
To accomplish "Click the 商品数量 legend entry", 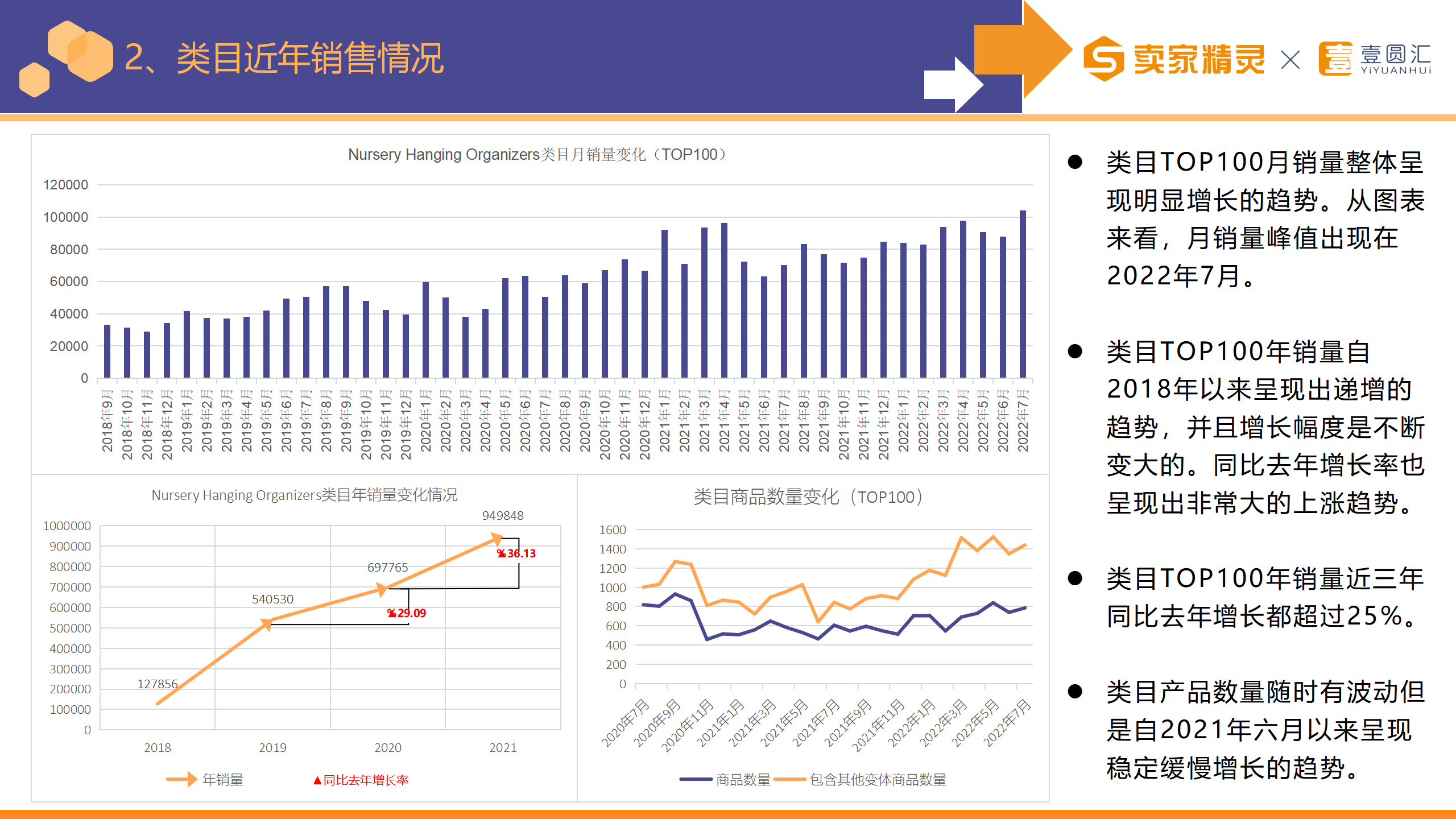I will 725,780.
